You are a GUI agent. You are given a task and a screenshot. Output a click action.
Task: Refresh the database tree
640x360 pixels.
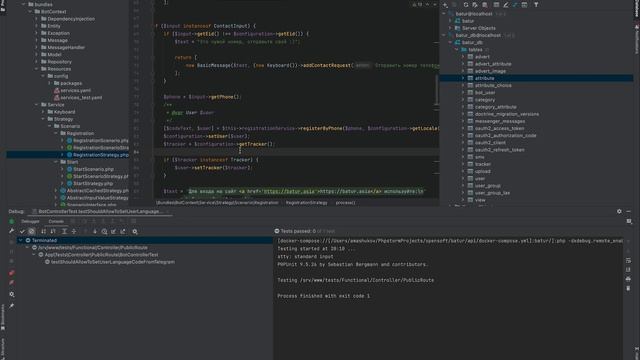point(466,5)
